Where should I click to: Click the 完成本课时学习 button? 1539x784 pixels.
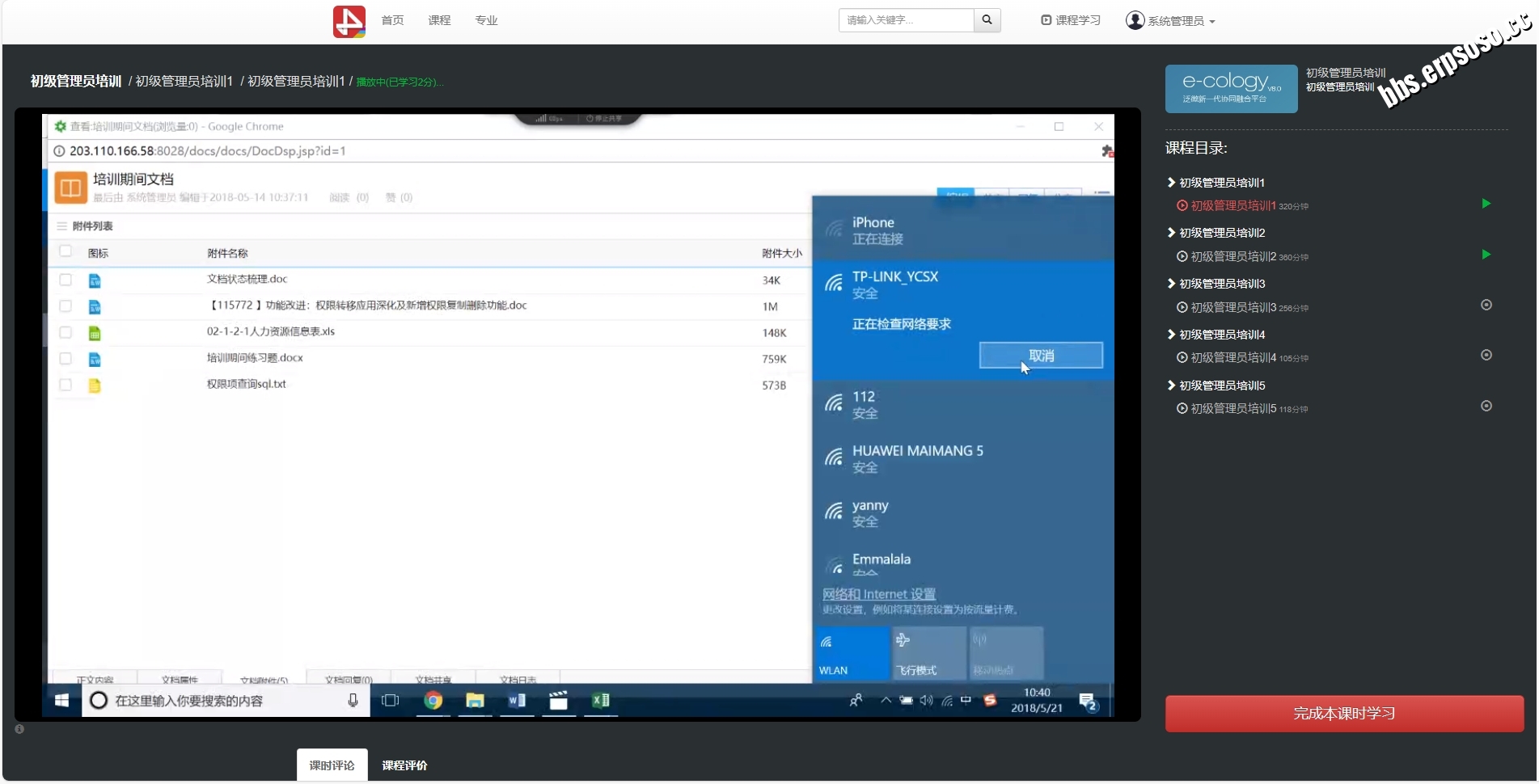click(1344, 714)
